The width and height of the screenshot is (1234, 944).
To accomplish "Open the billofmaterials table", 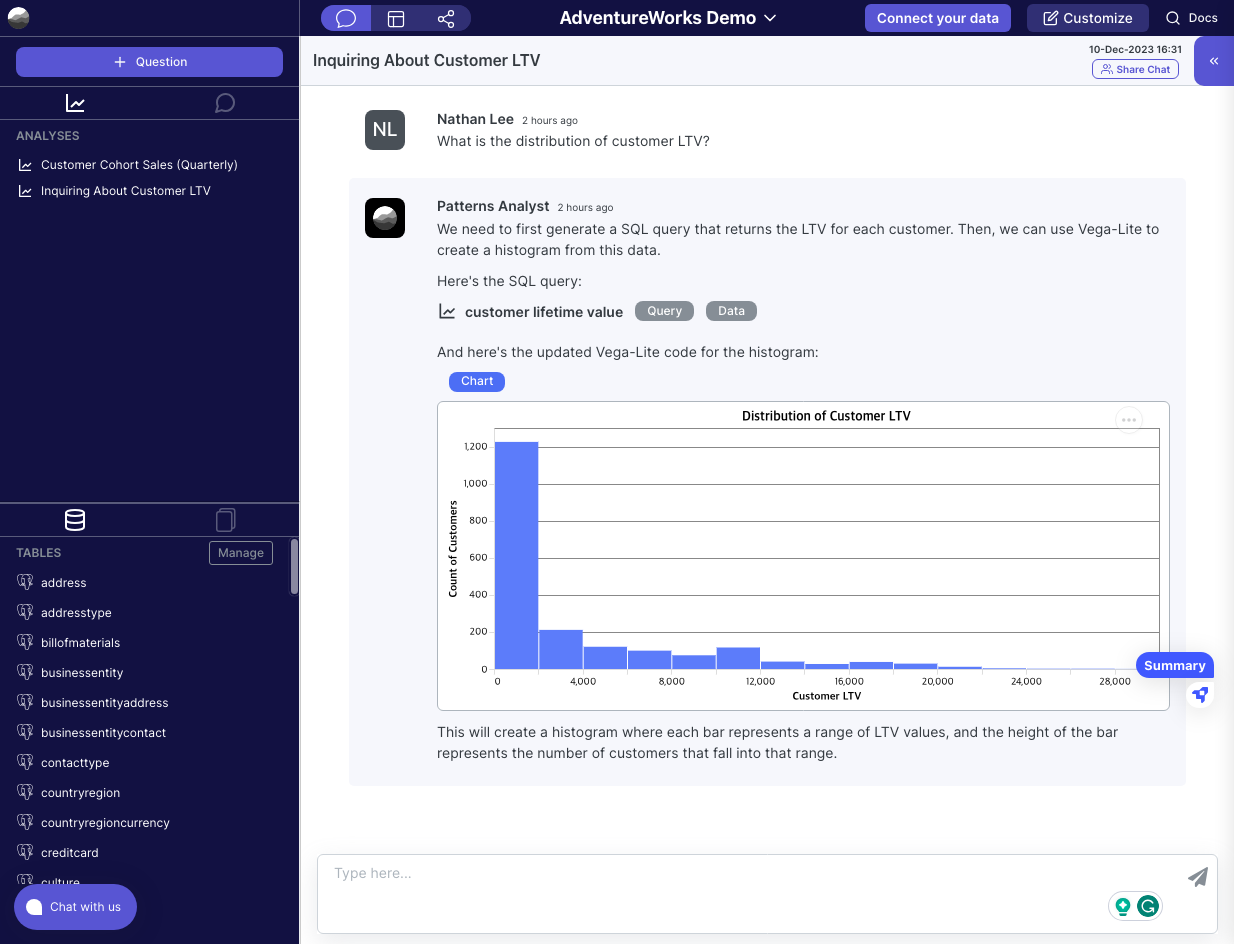I will 80,643.
